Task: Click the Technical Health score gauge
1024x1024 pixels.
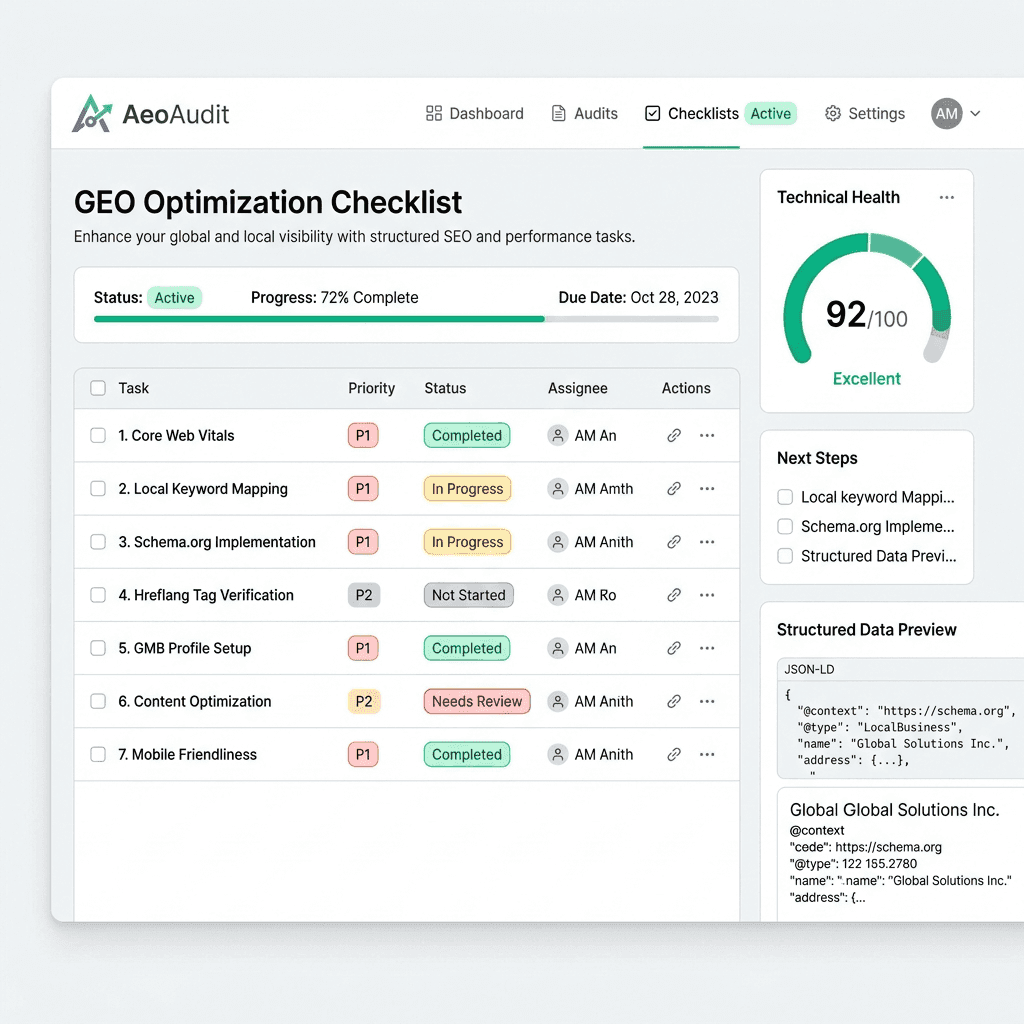Action: click(867, 298)
